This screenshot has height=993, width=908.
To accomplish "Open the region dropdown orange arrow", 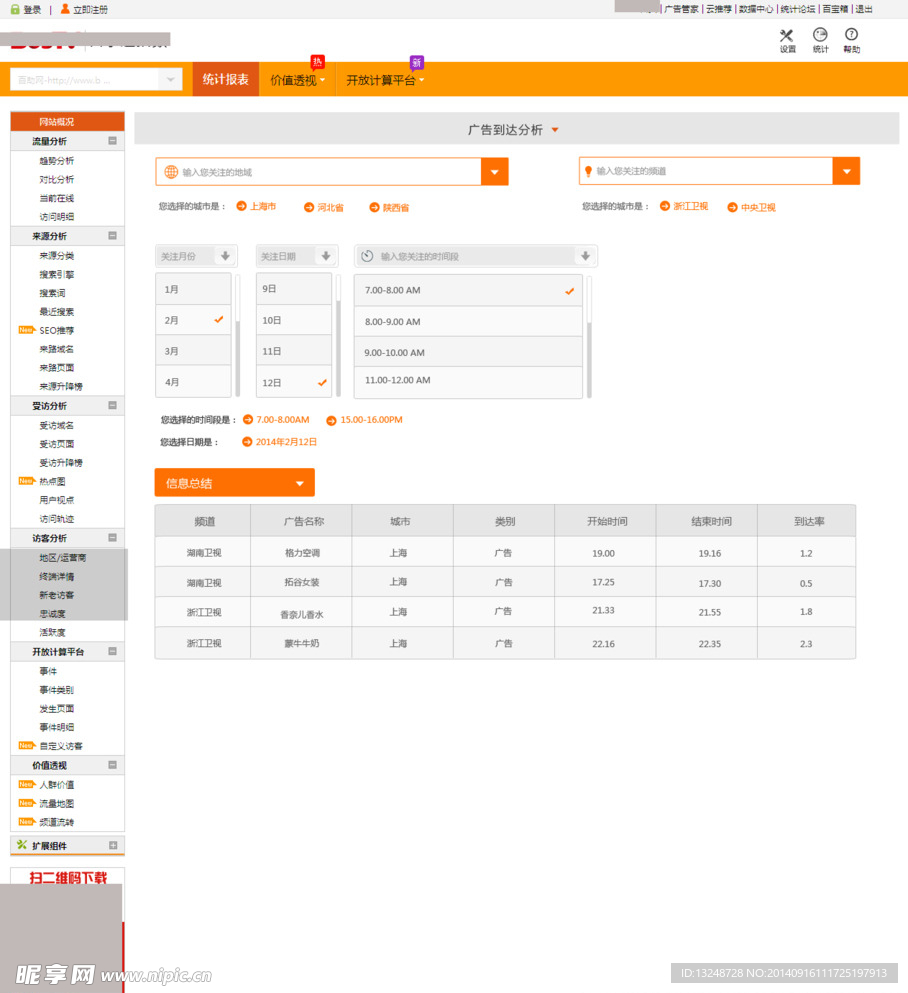I will pos(494,172).
